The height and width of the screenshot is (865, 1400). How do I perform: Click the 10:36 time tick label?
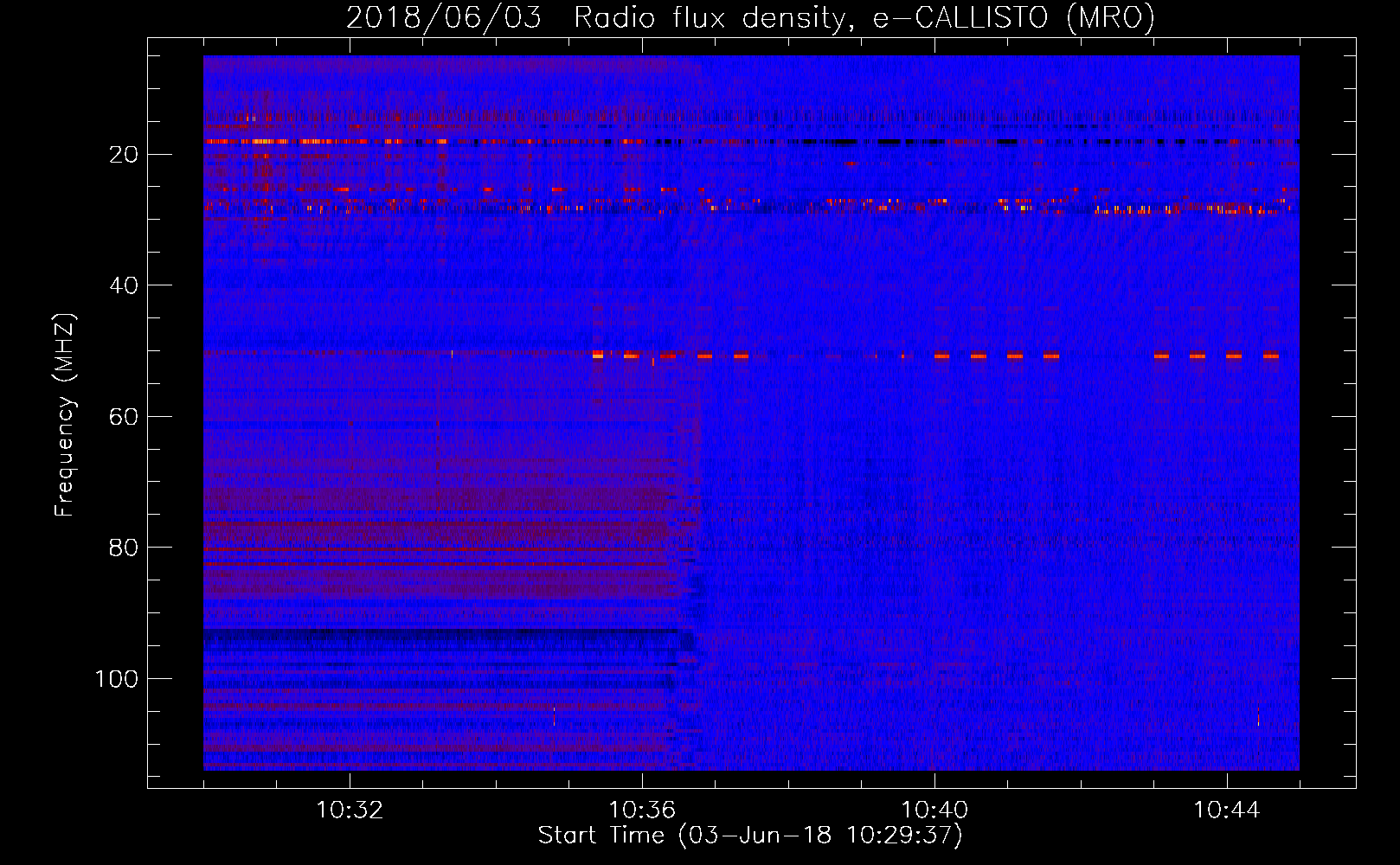coord(642,811)
